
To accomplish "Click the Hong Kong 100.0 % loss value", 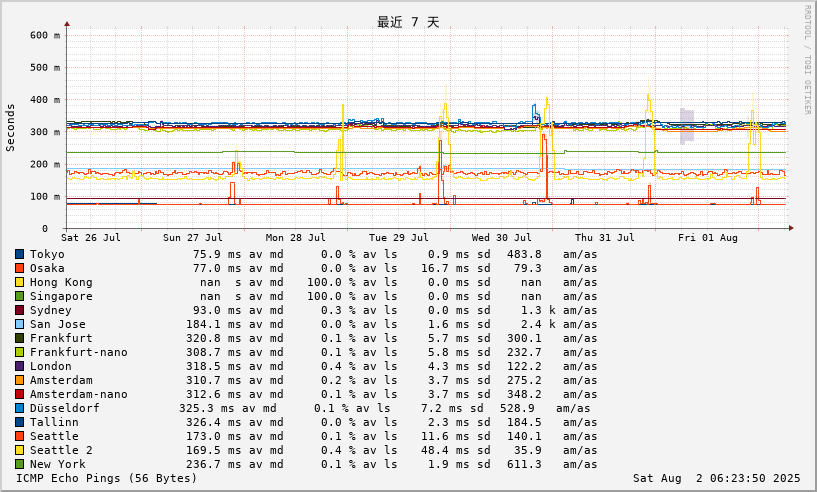I will (x=331, y=282).
